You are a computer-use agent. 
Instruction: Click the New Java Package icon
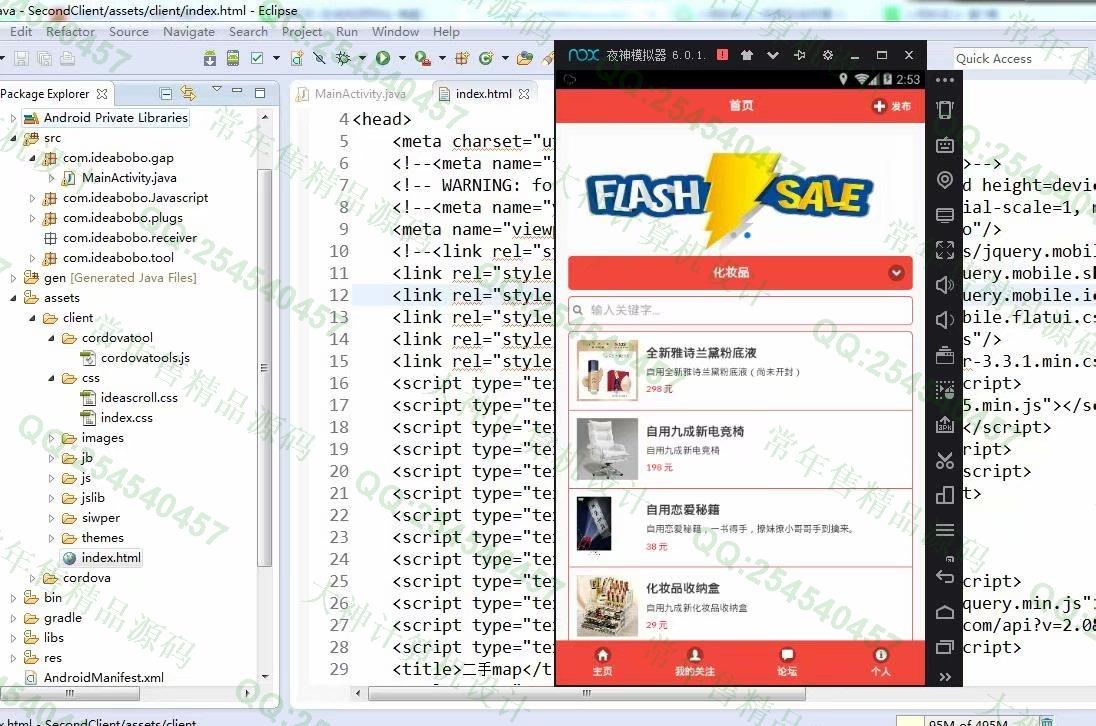click(x=462, y=58)
